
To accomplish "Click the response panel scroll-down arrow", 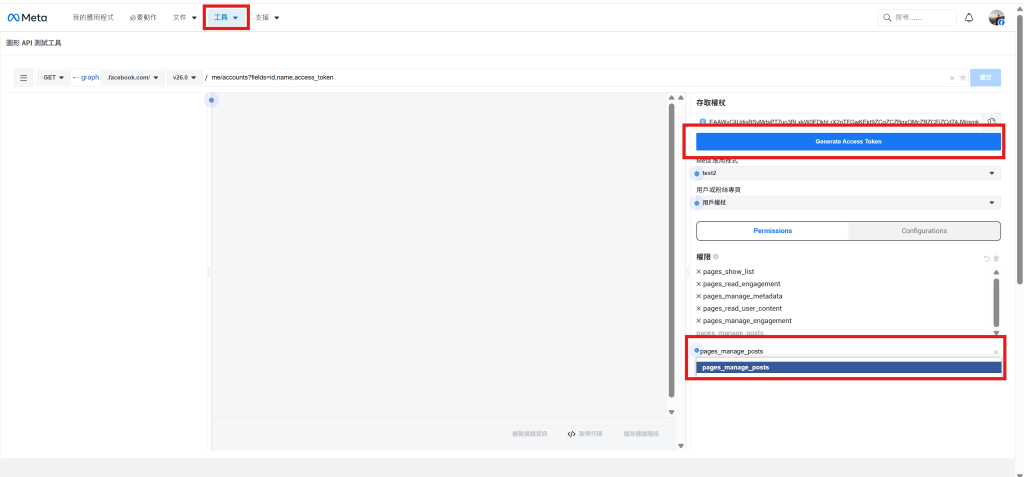I will (671, 412).
